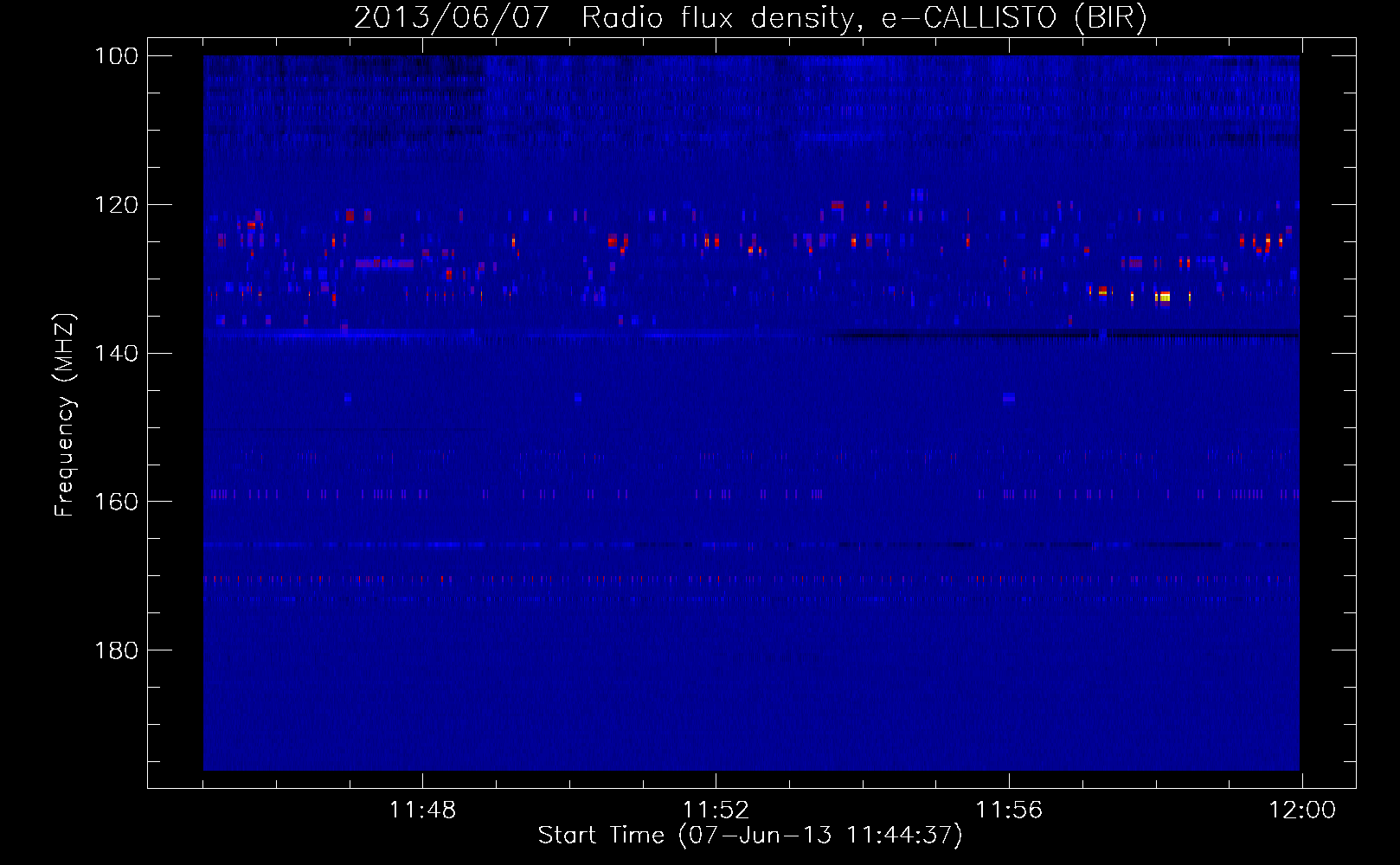Click the 12:00 time tick label
The height and width of the screenshot is (865, 1400).
1302,811
